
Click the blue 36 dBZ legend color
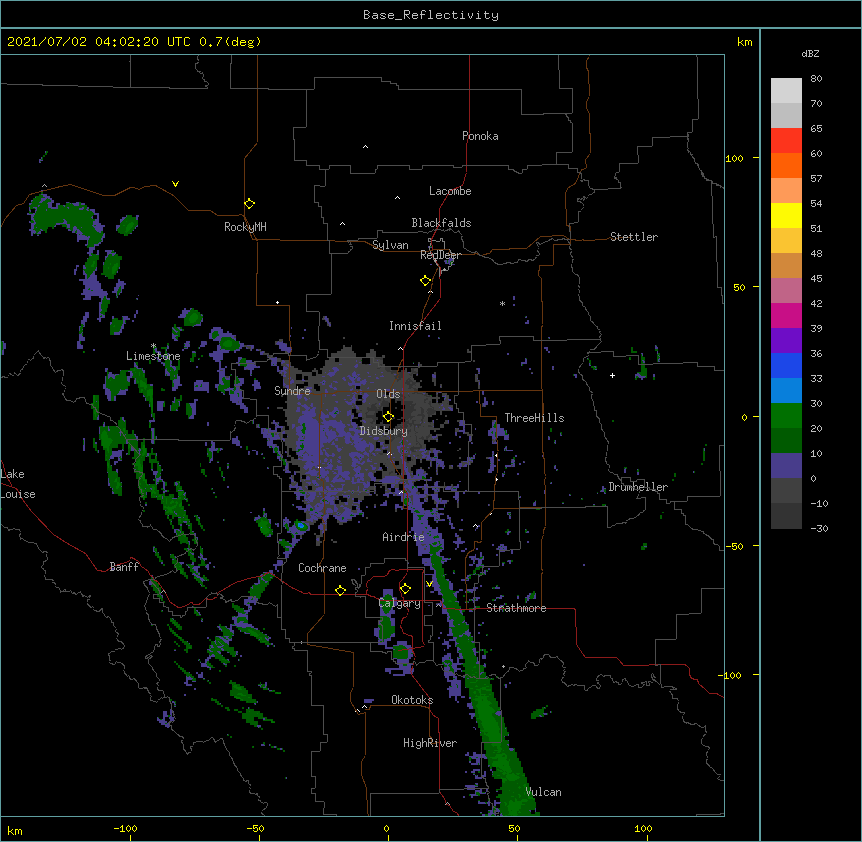click(786, 365)
